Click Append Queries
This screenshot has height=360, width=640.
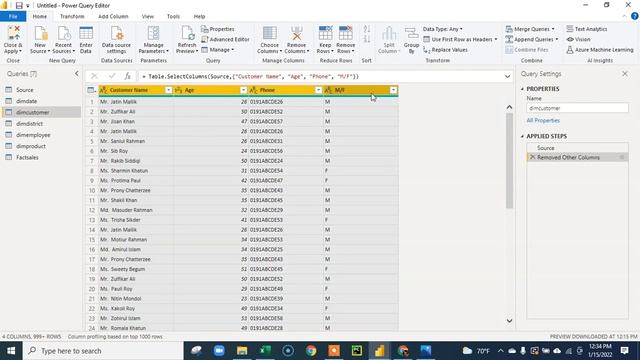coord(531,39)
